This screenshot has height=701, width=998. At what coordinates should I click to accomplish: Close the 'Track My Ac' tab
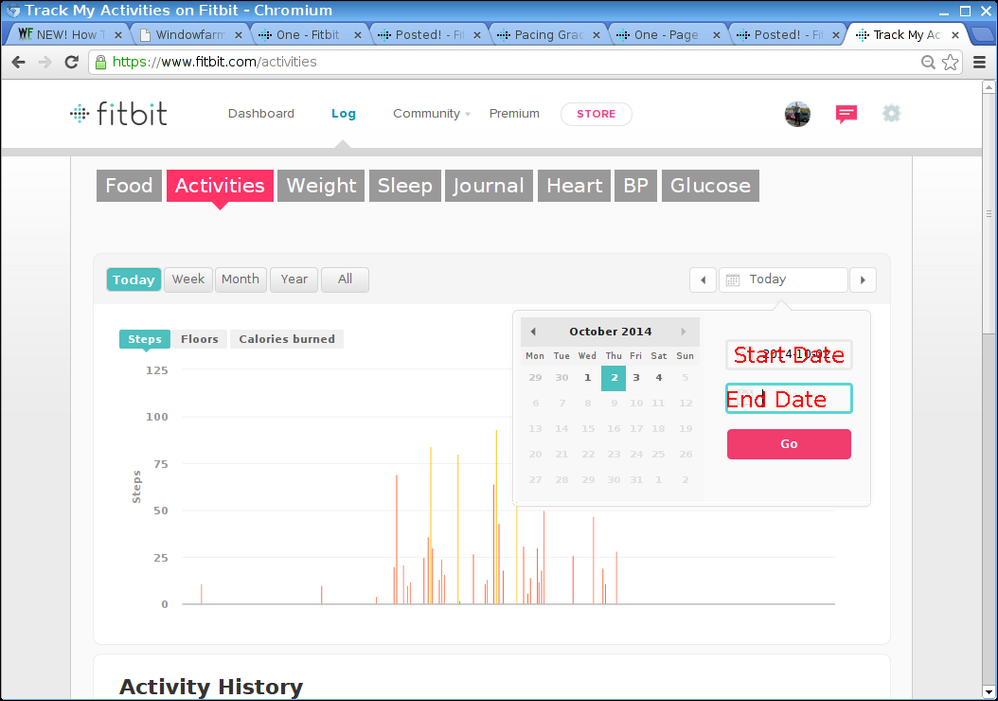[x=955, y=35]
